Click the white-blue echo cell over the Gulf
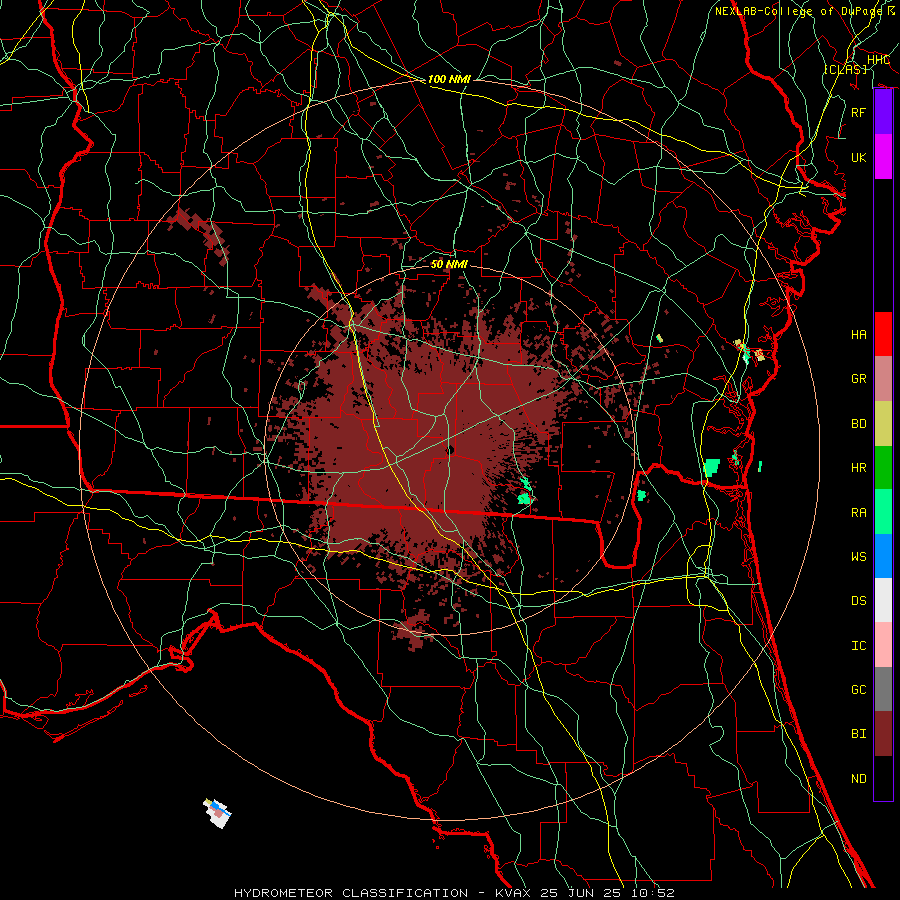Screen dimensions: 900x900 [x=218, y=813]
